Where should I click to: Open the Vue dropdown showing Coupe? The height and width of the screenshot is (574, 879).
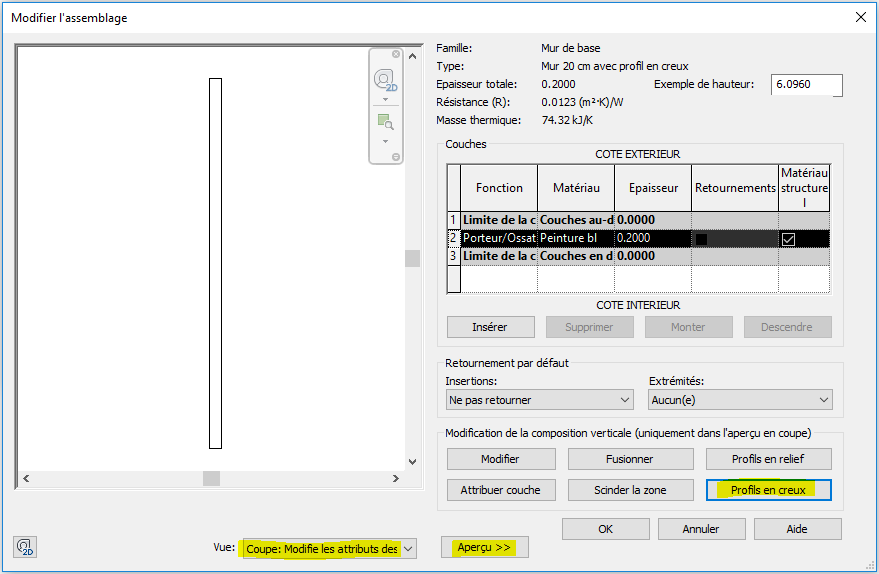328,548
